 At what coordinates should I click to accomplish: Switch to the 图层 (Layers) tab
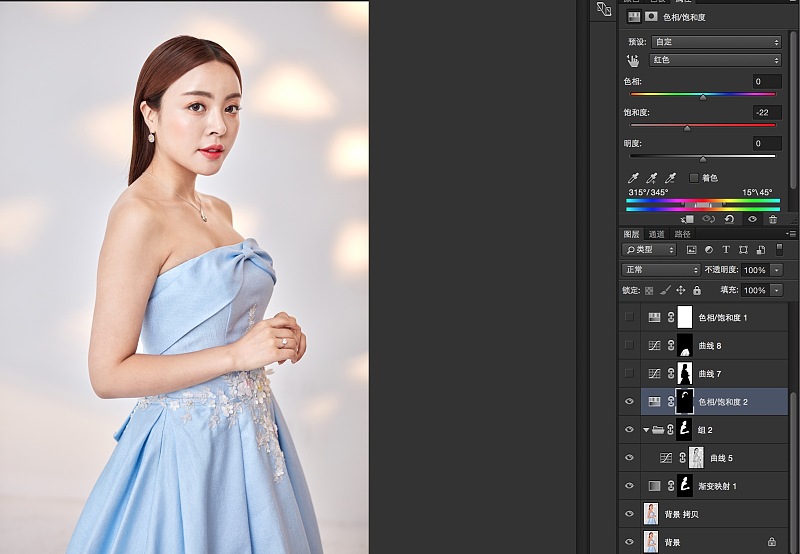[631, 234]
